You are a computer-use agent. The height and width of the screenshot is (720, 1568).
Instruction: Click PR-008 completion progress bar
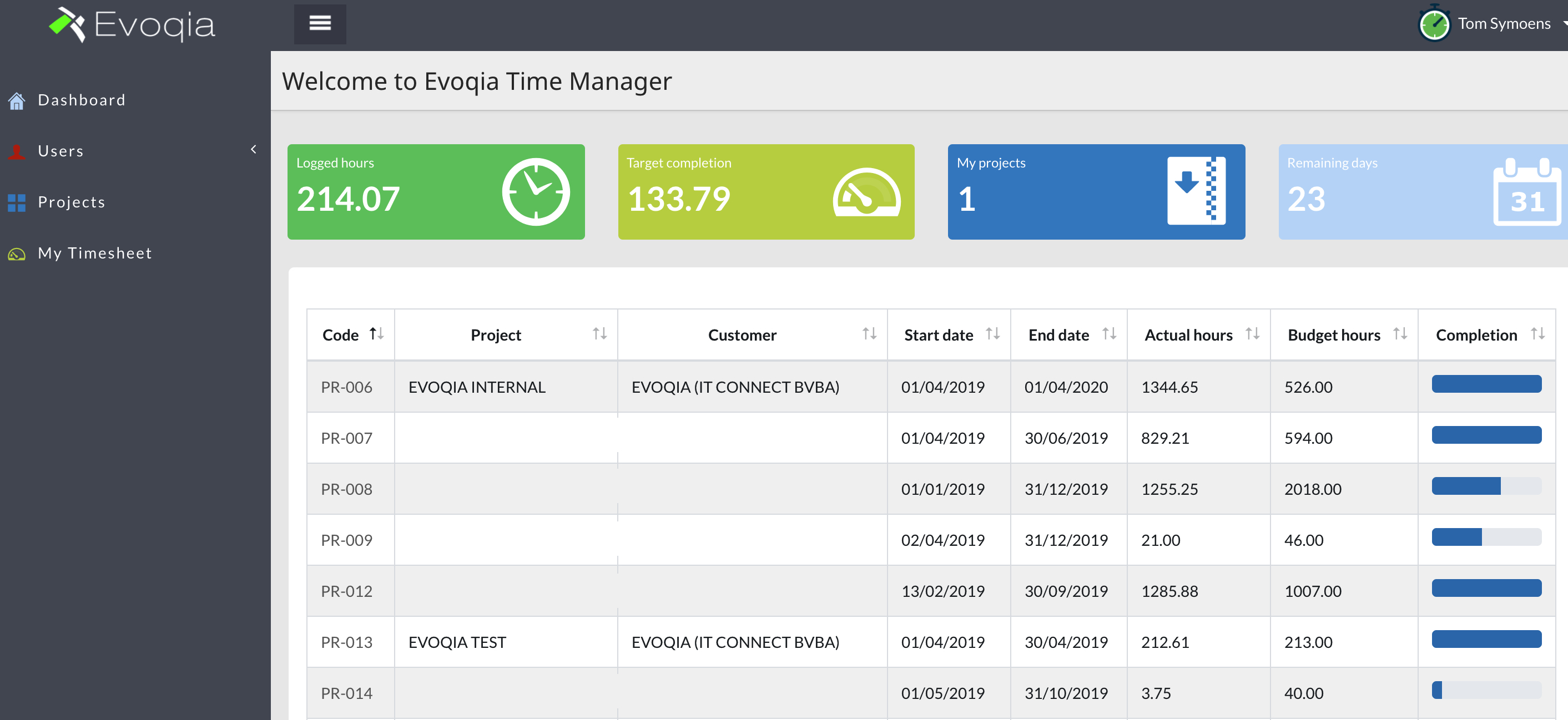coord(1486,486)
